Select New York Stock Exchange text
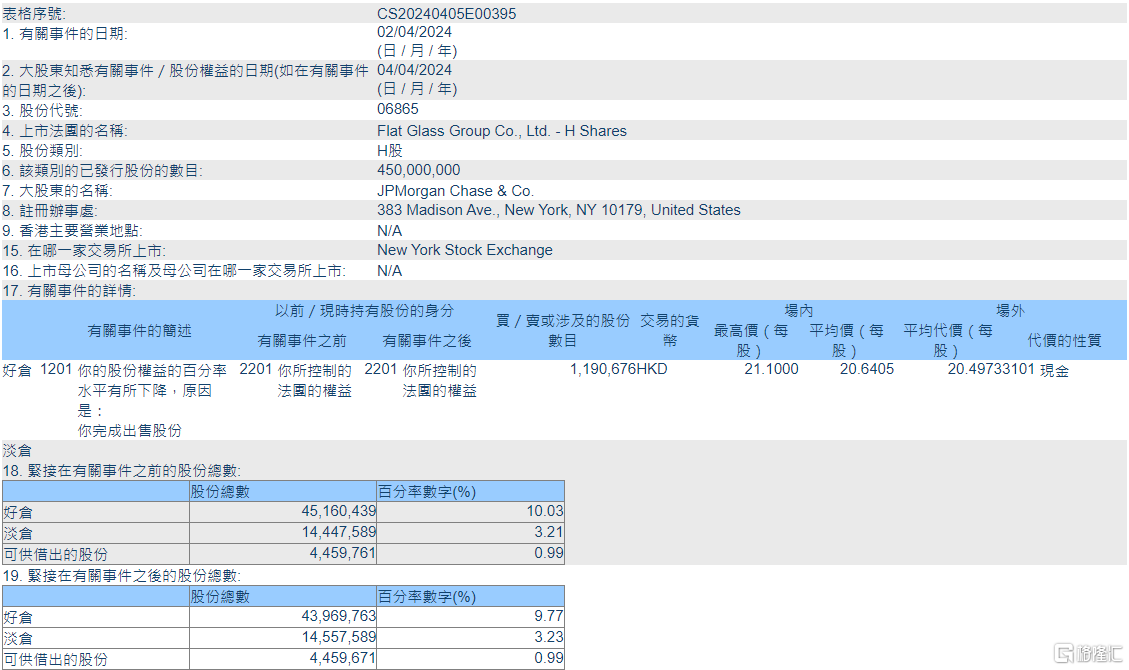1129x670 pixels. pos(465,250)
